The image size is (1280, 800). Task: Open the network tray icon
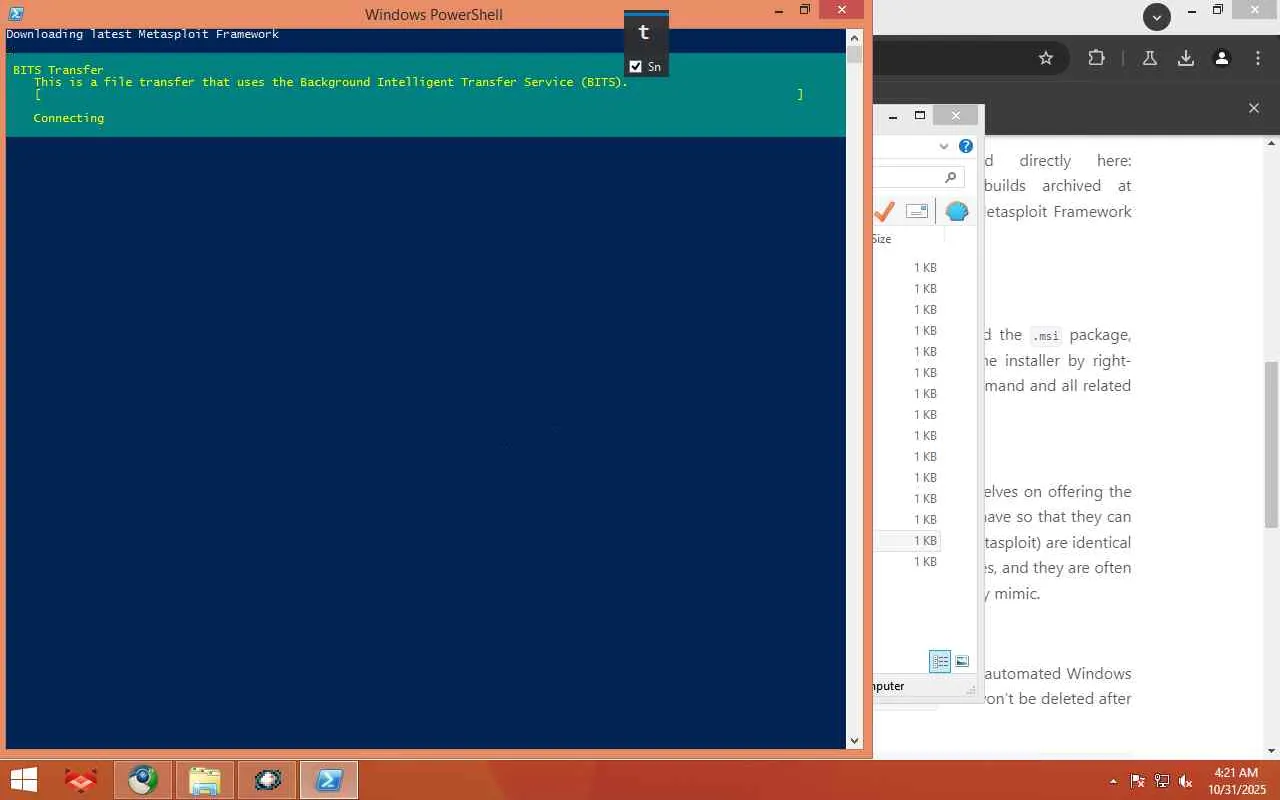(x=1162, y=781)
